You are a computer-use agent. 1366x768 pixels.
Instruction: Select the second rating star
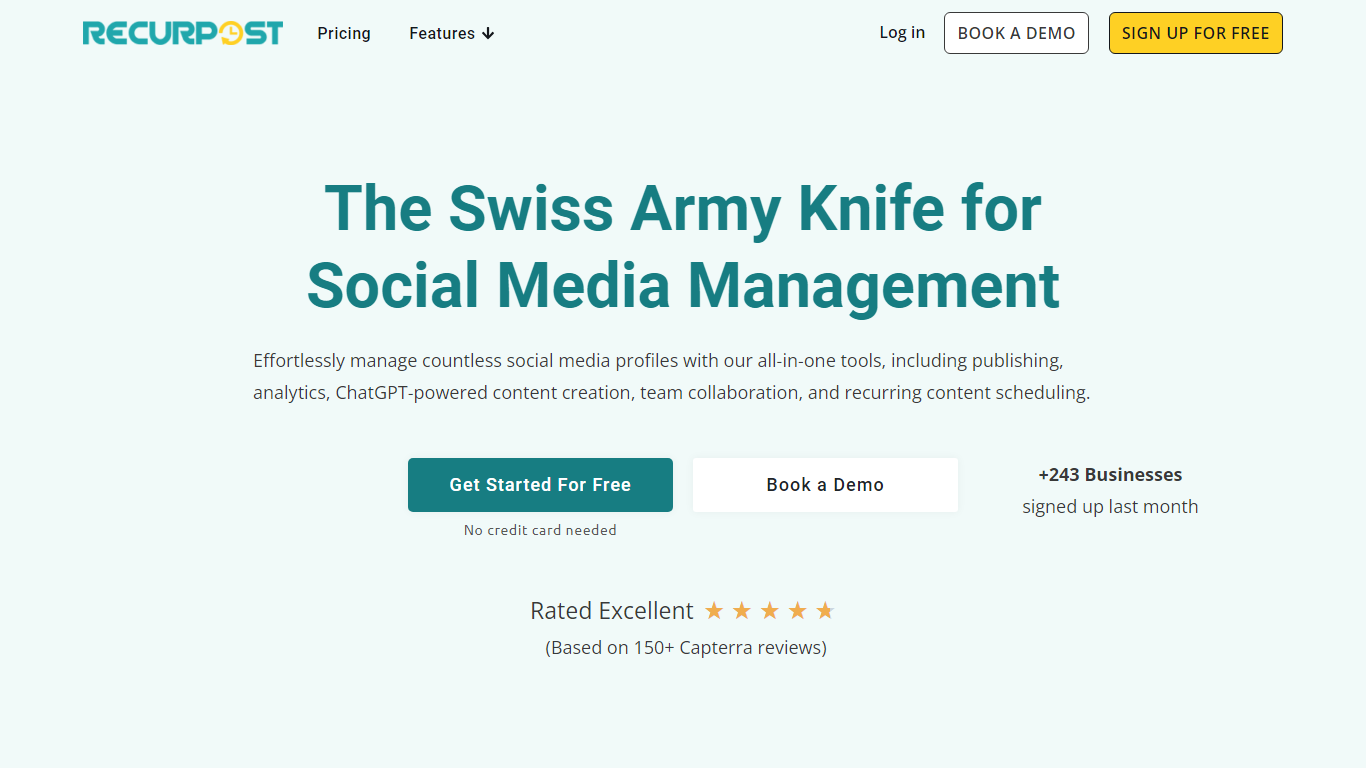pyautogui.click(x=742, y=611)
